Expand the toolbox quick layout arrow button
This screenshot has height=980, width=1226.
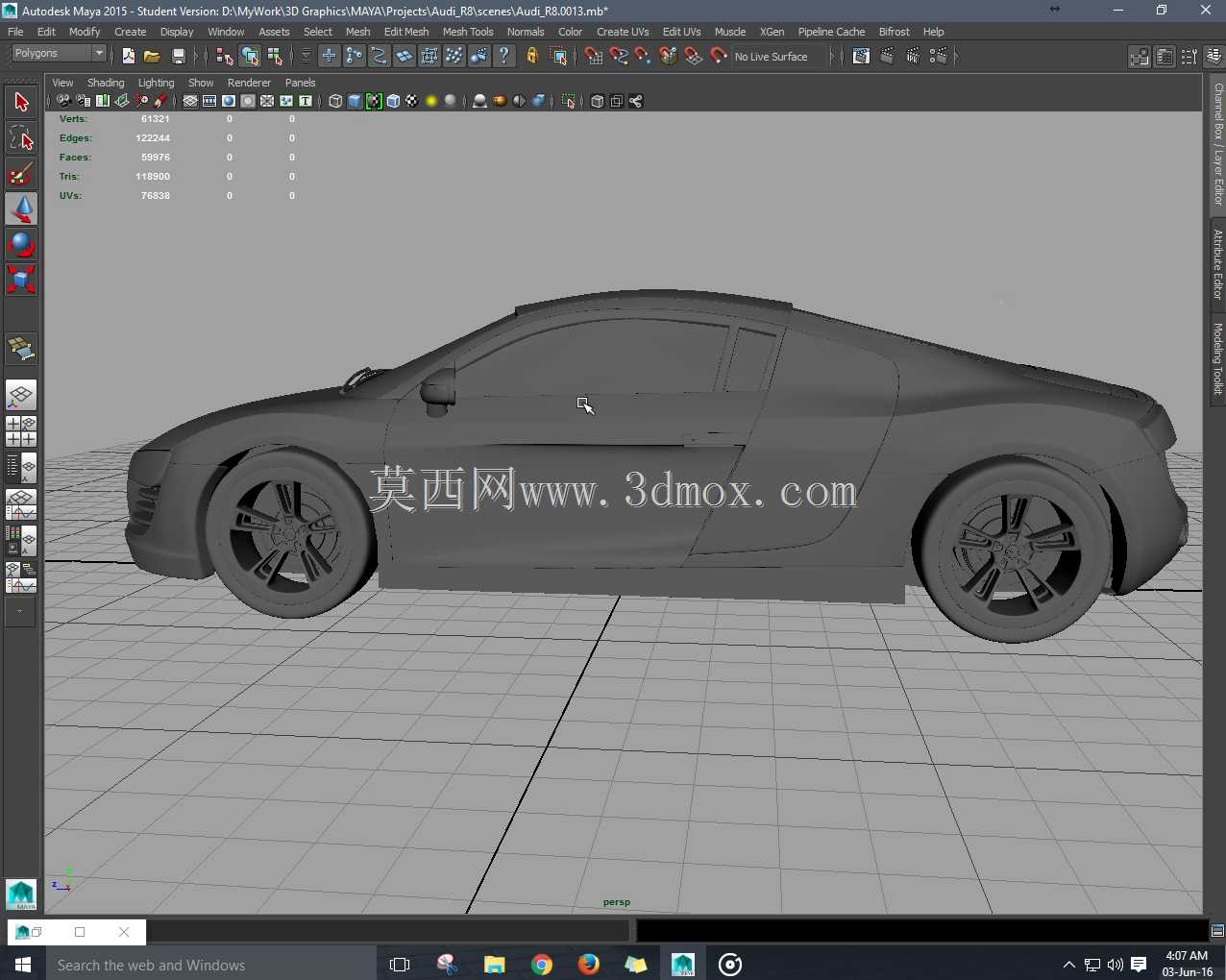point(20,611)
